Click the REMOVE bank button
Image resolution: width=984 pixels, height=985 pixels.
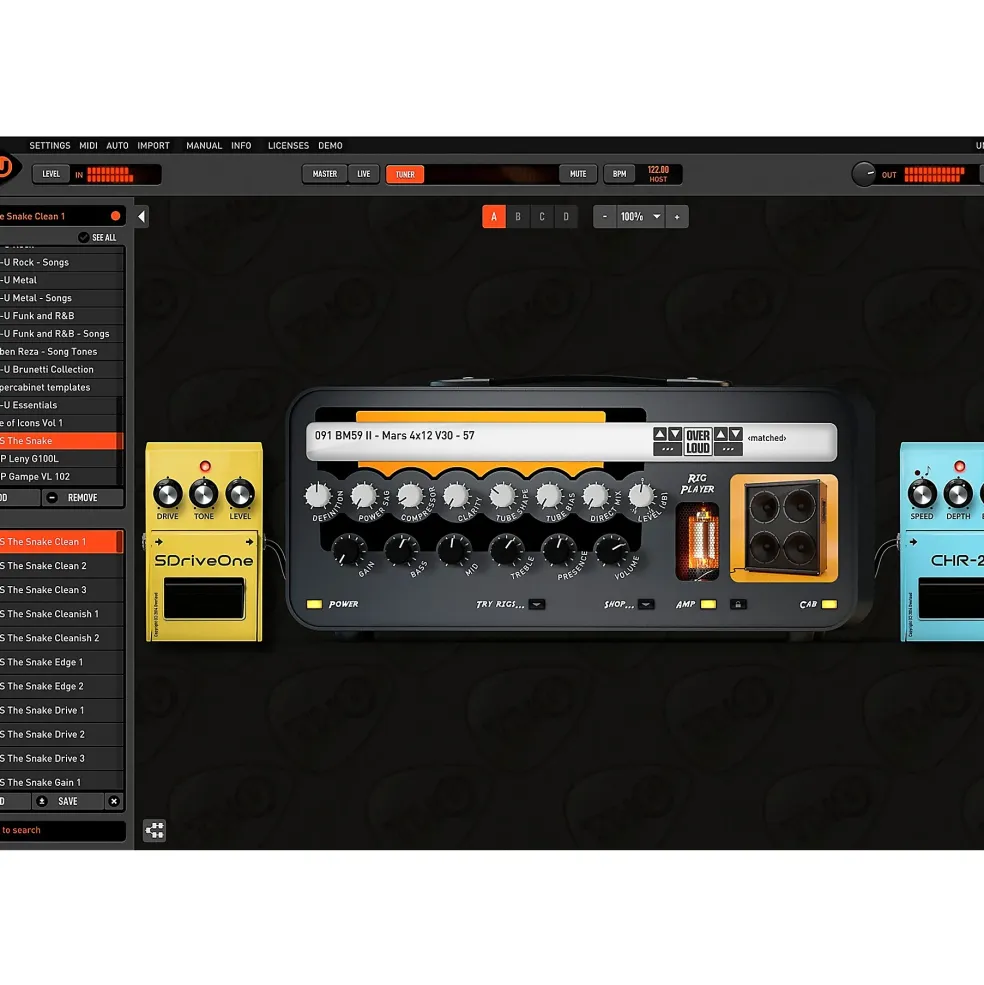[83, 498]
